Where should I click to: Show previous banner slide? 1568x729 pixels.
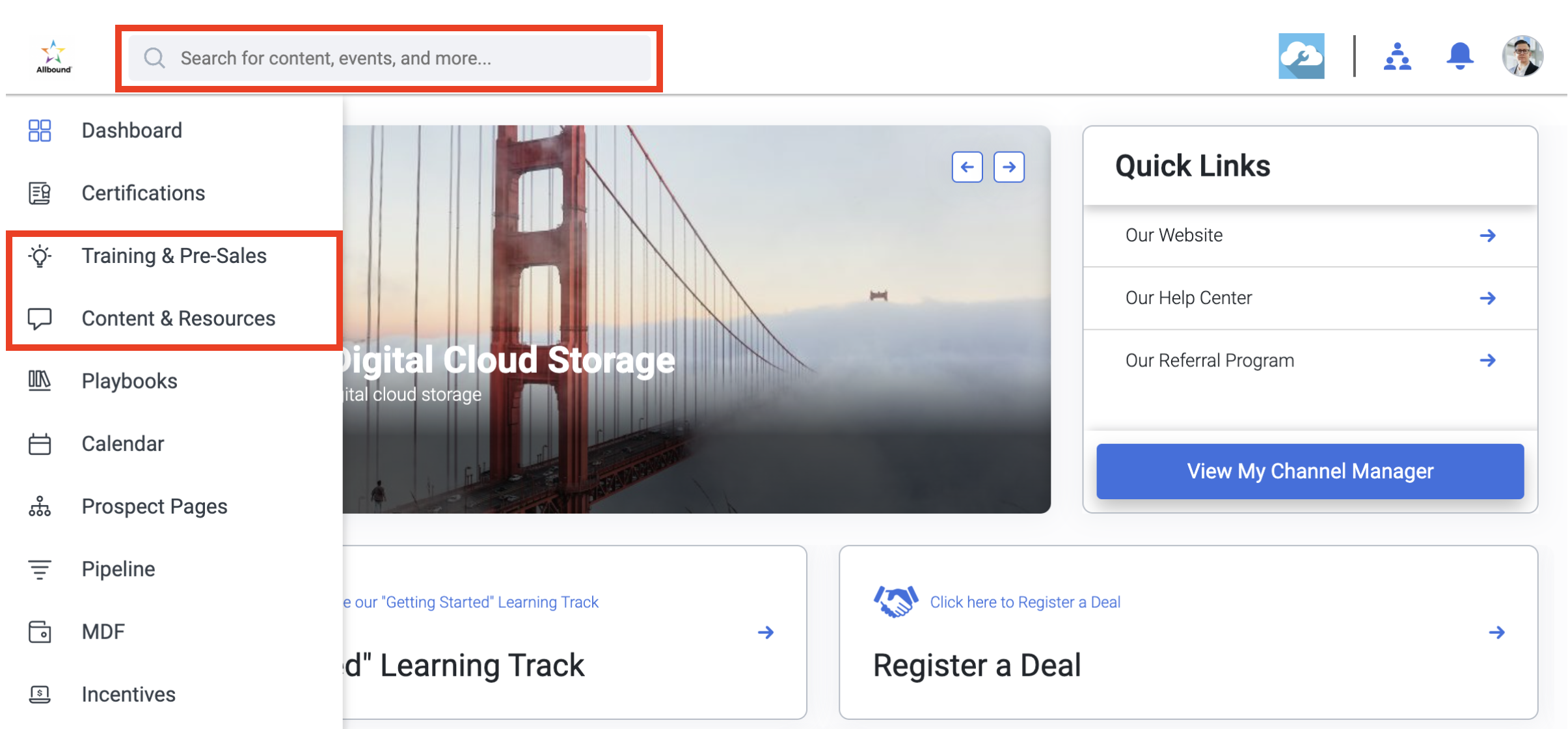click(x=967, y=167)
